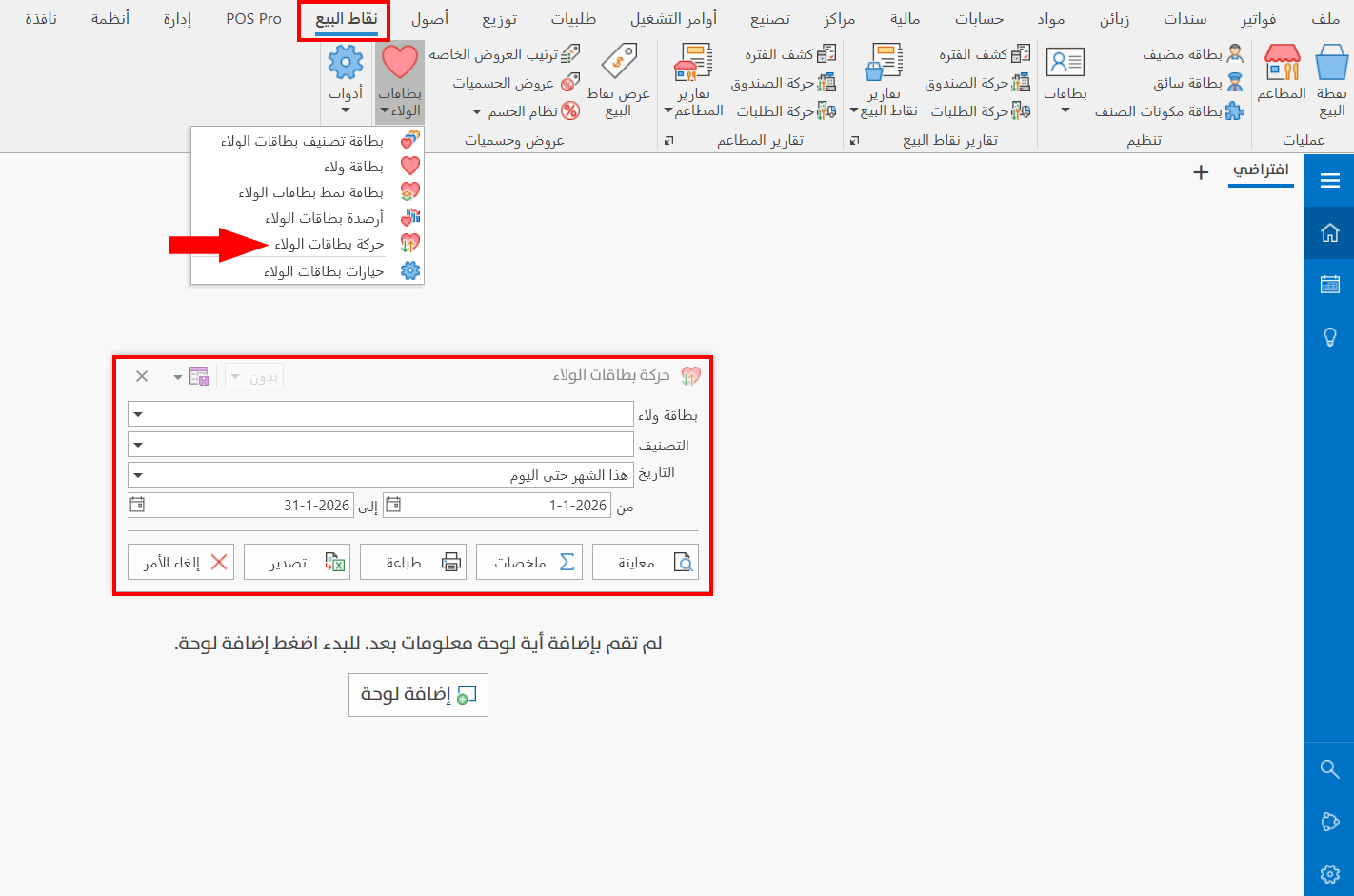
Task: Click the معاينة preview button
Action: [x=646, y=562]
